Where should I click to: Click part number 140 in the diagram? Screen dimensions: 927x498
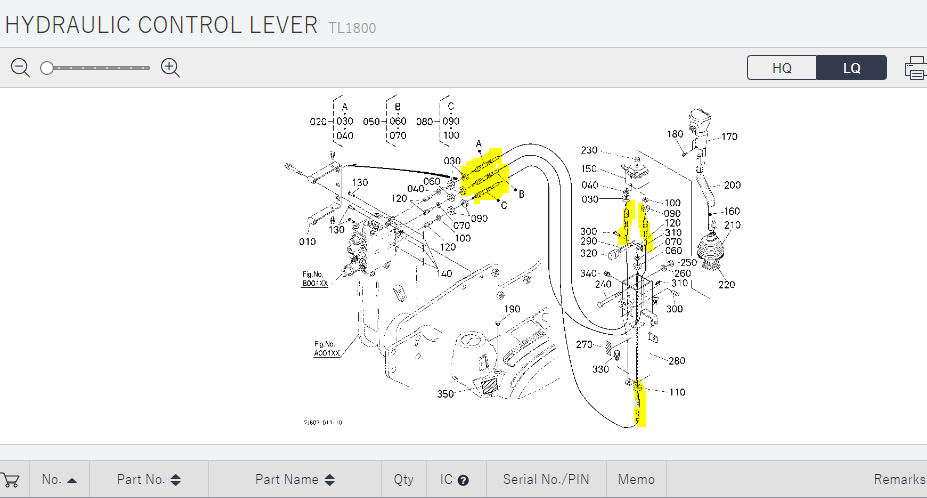[x=444, y=274]
